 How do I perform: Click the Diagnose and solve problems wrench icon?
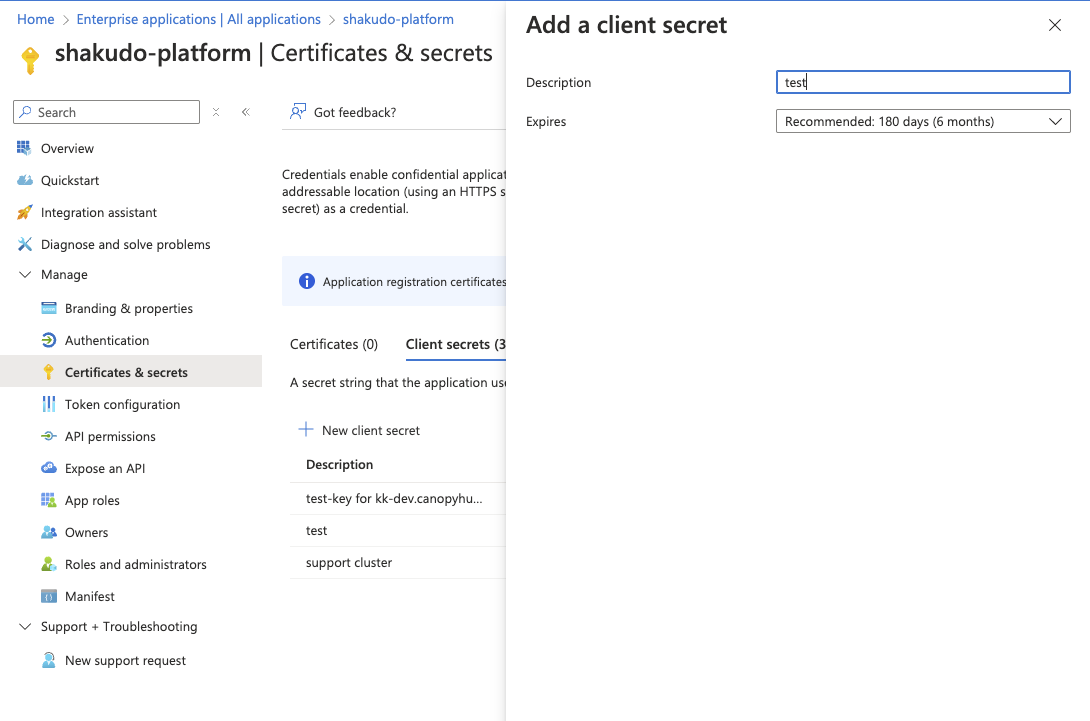click(24, 244)
